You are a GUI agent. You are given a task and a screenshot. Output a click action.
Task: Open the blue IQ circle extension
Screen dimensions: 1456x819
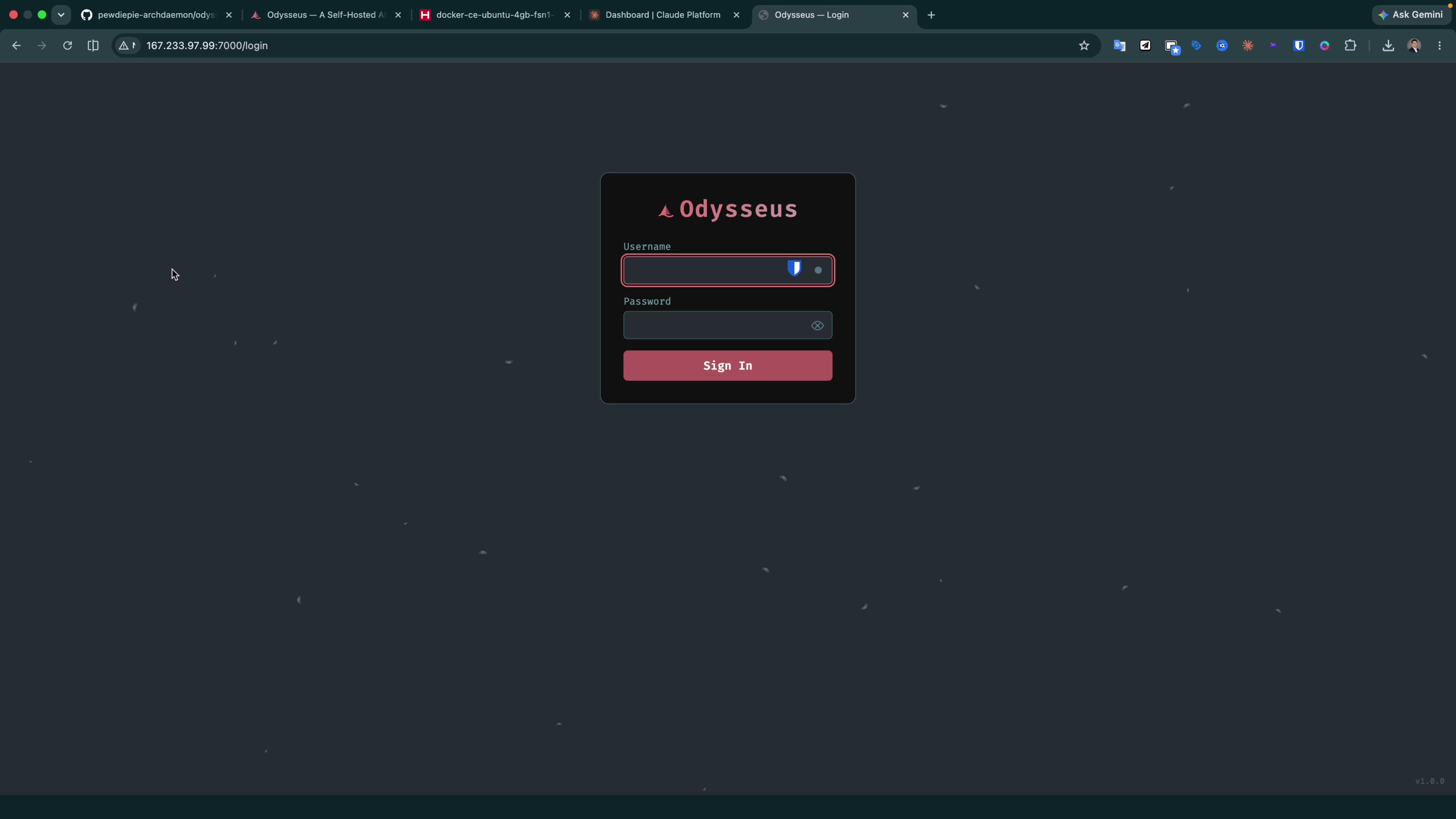point(1222,46)
